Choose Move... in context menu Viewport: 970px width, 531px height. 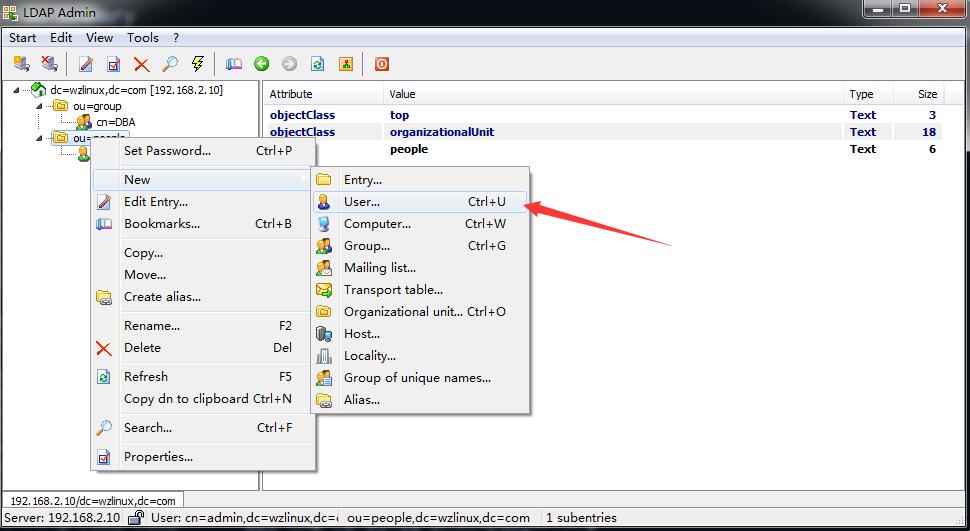click(203, 275)
